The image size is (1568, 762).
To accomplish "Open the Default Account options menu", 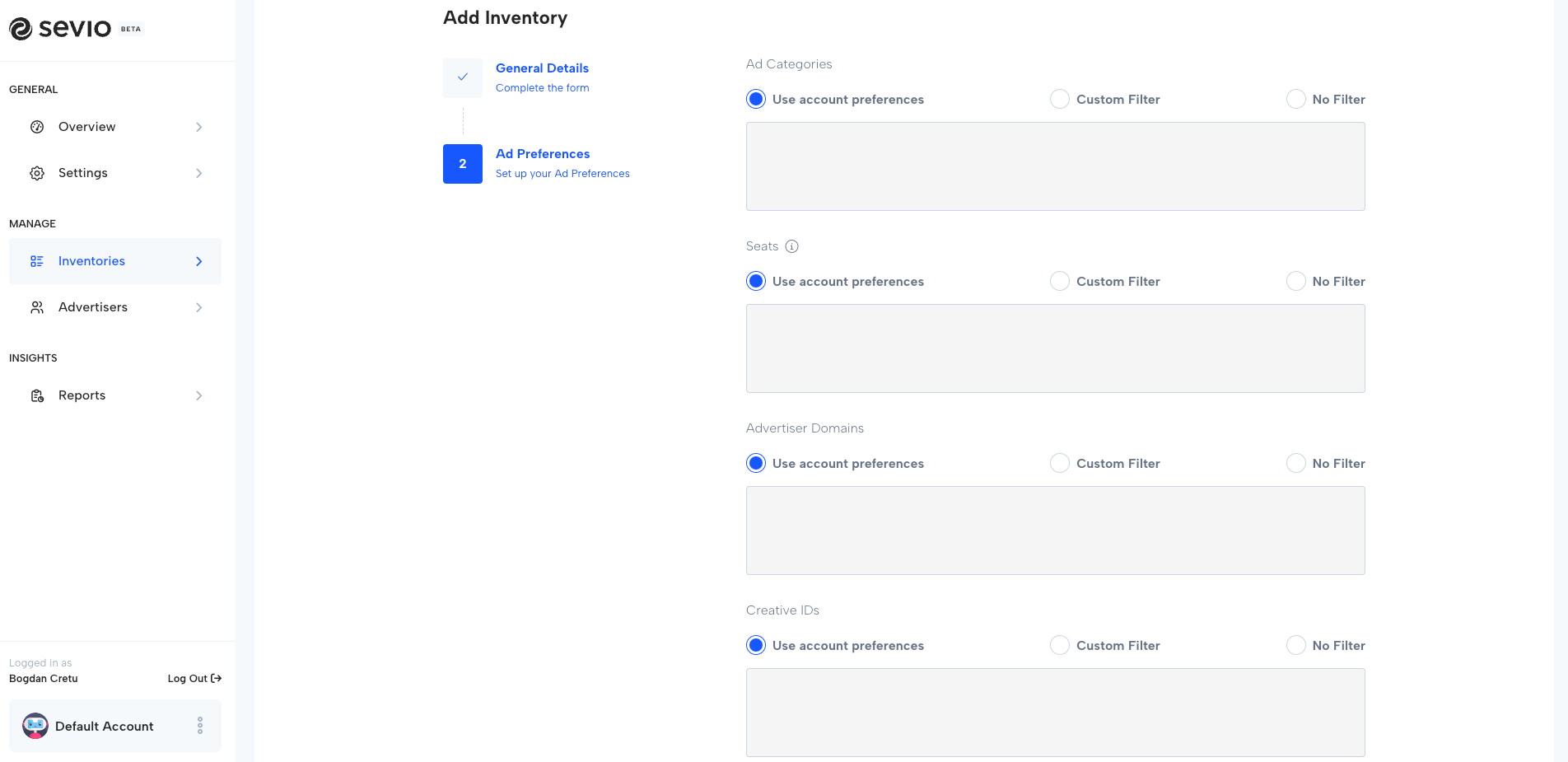I will [x=199, y=726].
